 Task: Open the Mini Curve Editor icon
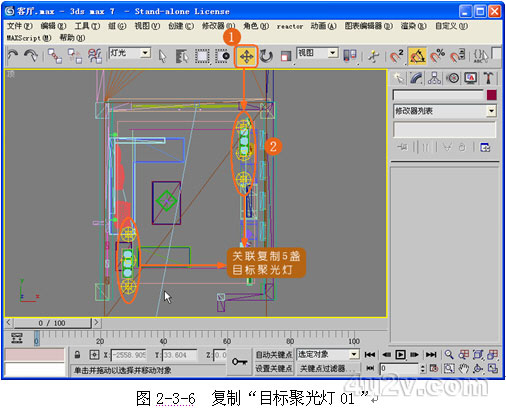17,338
